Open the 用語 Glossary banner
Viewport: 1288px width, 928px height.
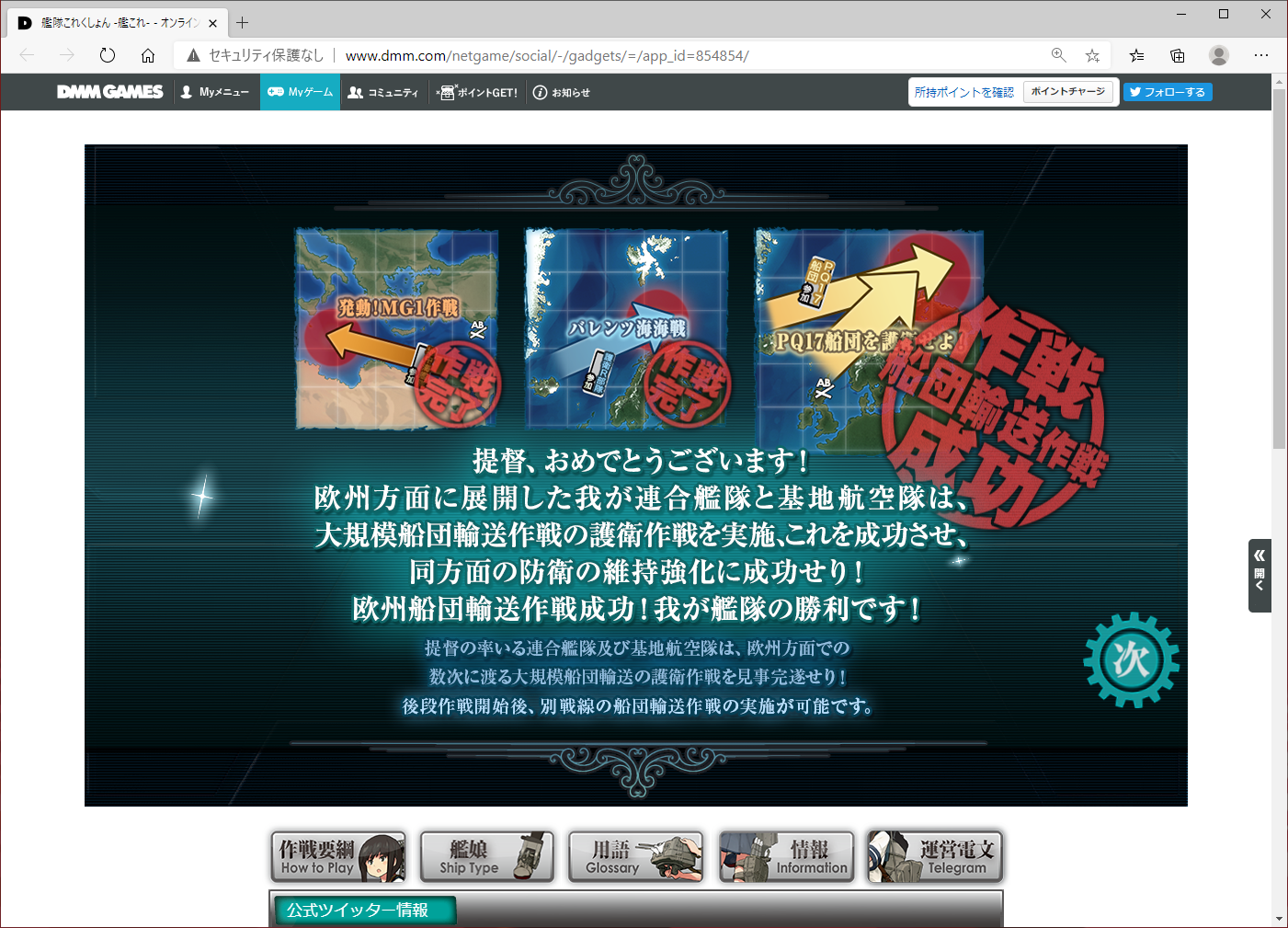pos(636,856)
